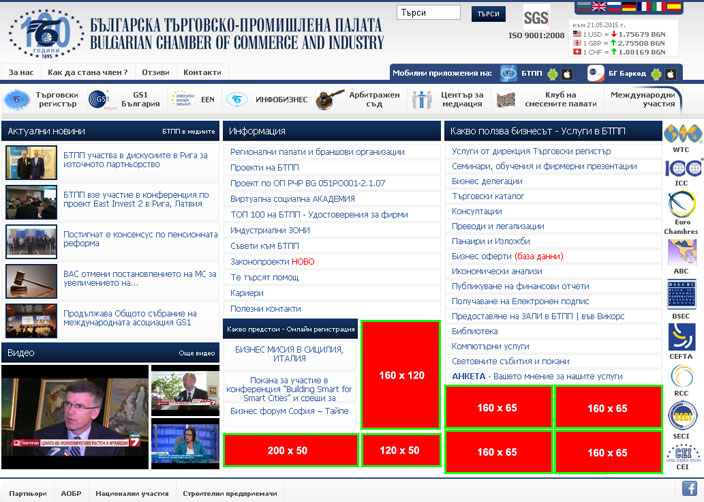Viewport: 704px width, 502px height.
Task: Open 'АНКЕТА - Вашето мнение' survey link
Action: (x=537, y=376)
